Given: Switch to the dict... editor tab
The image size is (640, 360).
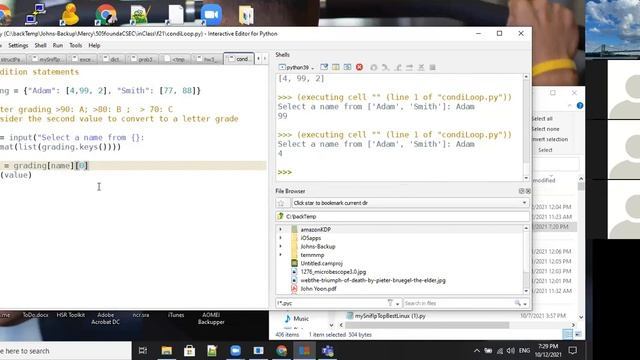Looking at the screenshot, I should coord(112,59).
